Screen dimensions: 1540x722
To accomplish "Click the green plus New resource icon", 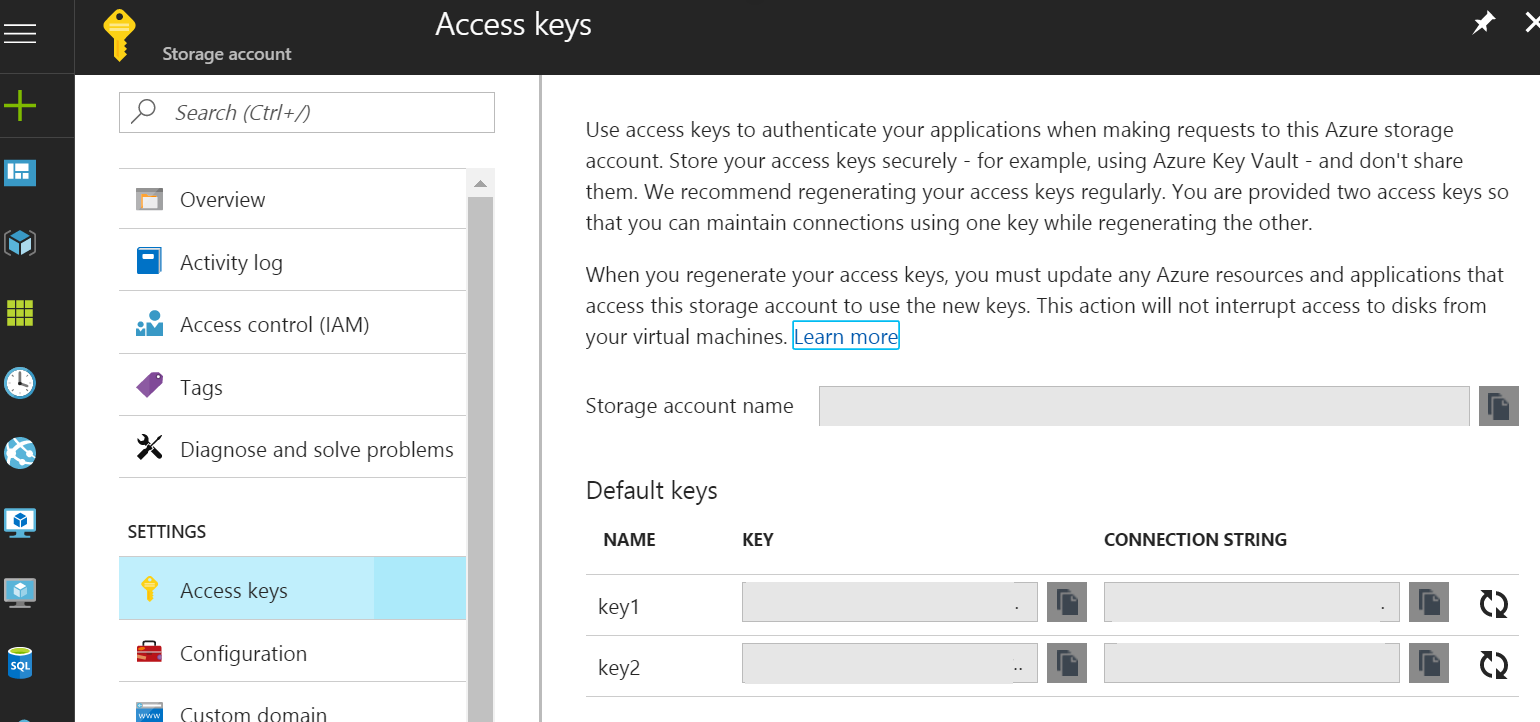I will coord(20,106).
